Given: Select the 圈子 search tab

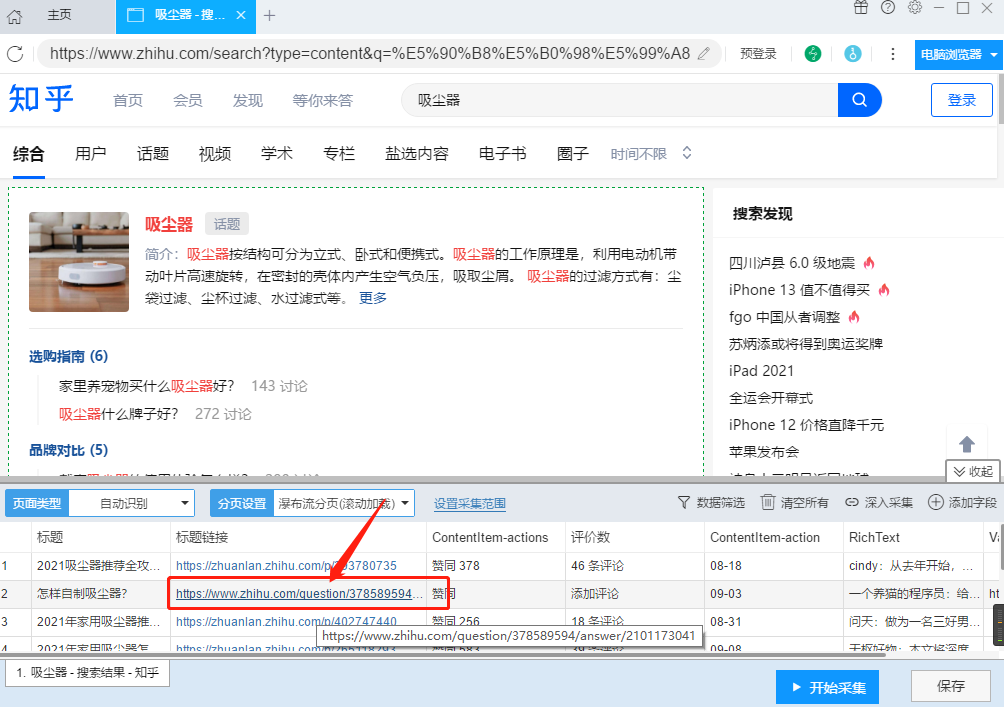Looking at the screenshot, I should pos(572,154).
